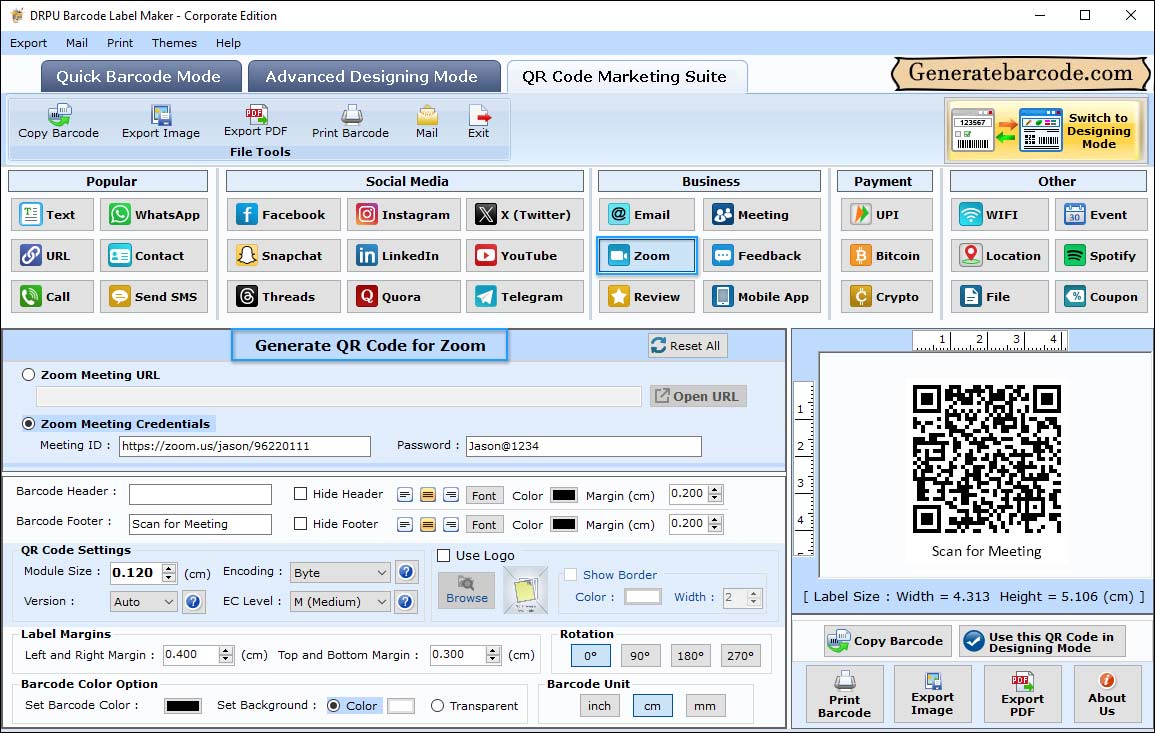Select Zoom Meeting Credentials radio option
The image size is (1155, 733).
coord(29,424)
